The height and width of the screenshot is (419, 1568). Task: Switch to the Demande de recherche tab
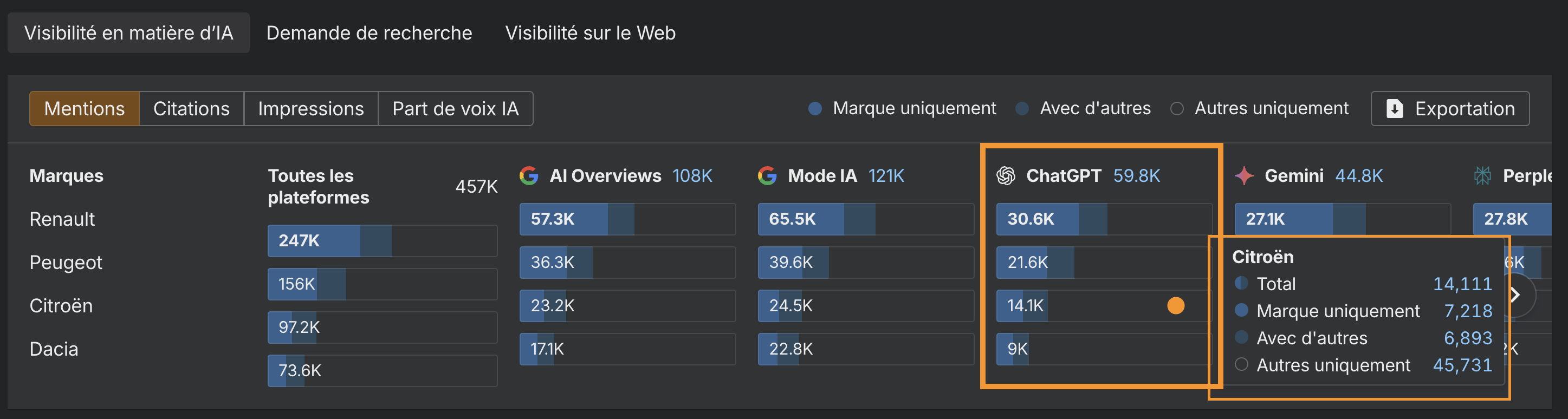point(368,32)
